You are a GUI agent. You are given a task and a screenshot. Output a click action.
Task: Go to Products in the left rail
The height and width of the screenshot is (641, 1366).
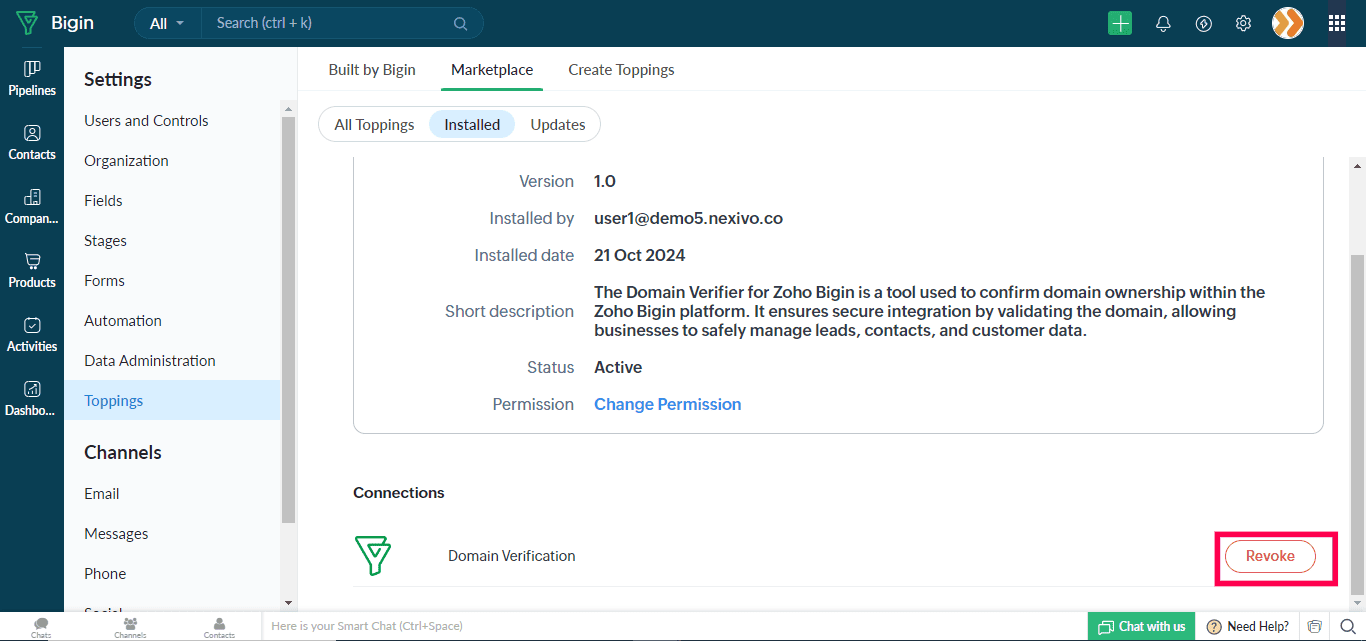pyautogui.click(x=32, y=271)
